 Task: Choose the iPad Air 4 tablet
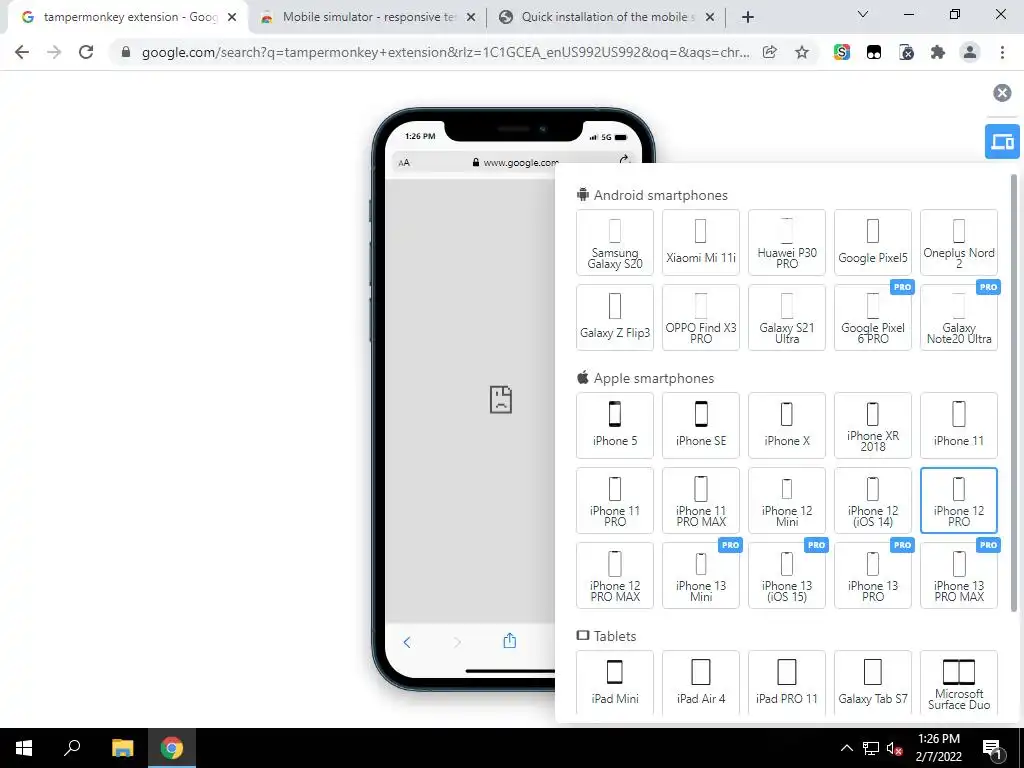[701, 682]
